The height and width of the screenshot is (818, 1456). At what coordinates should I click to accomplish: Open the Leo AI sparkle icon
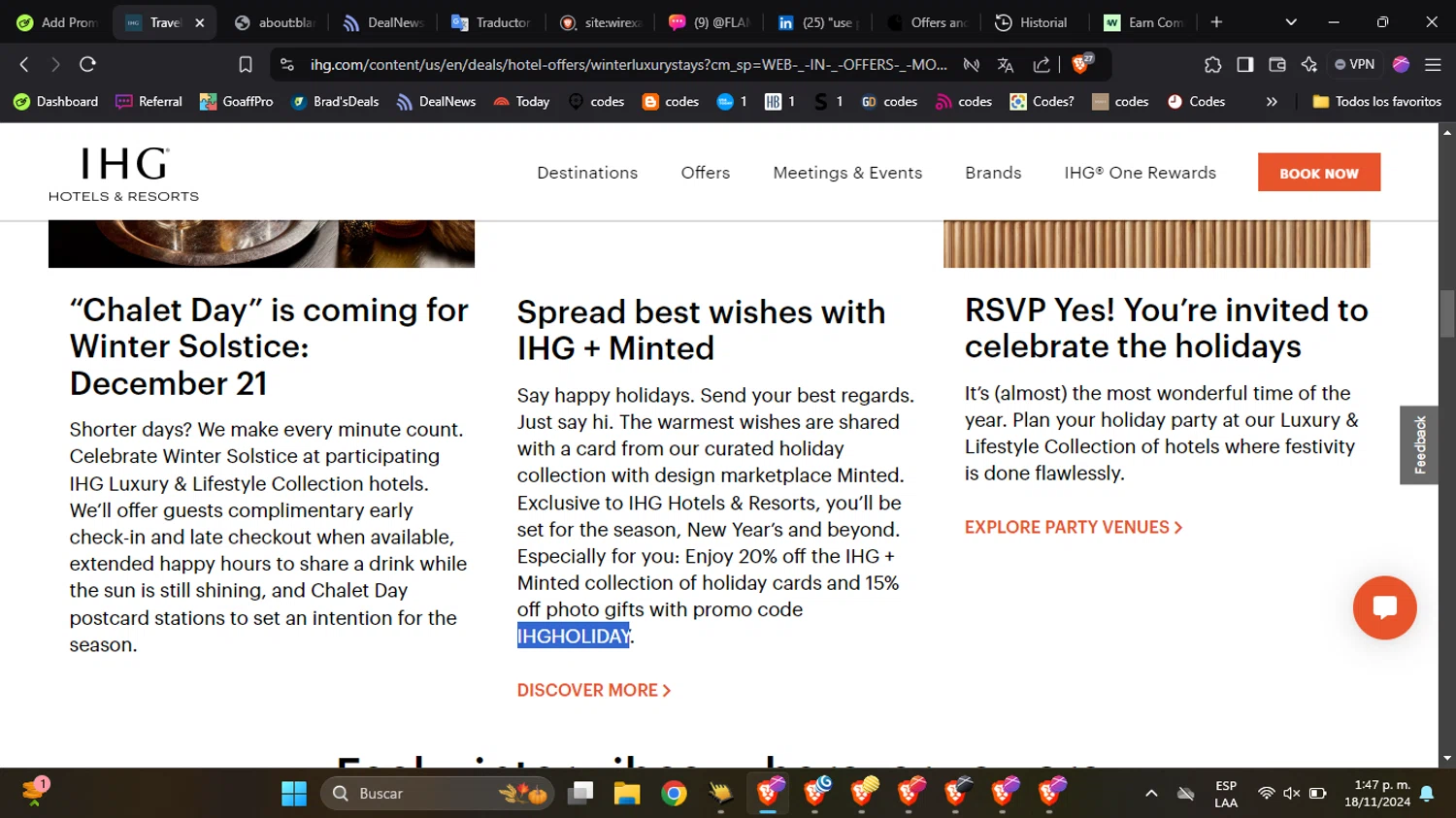point(1309,64)
